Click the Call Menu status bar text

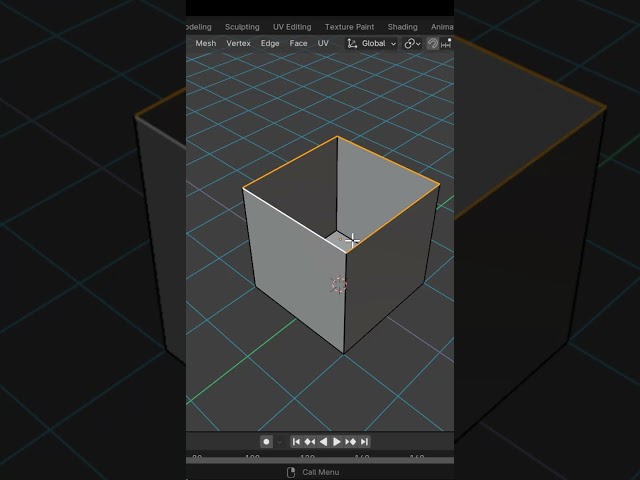320,472
